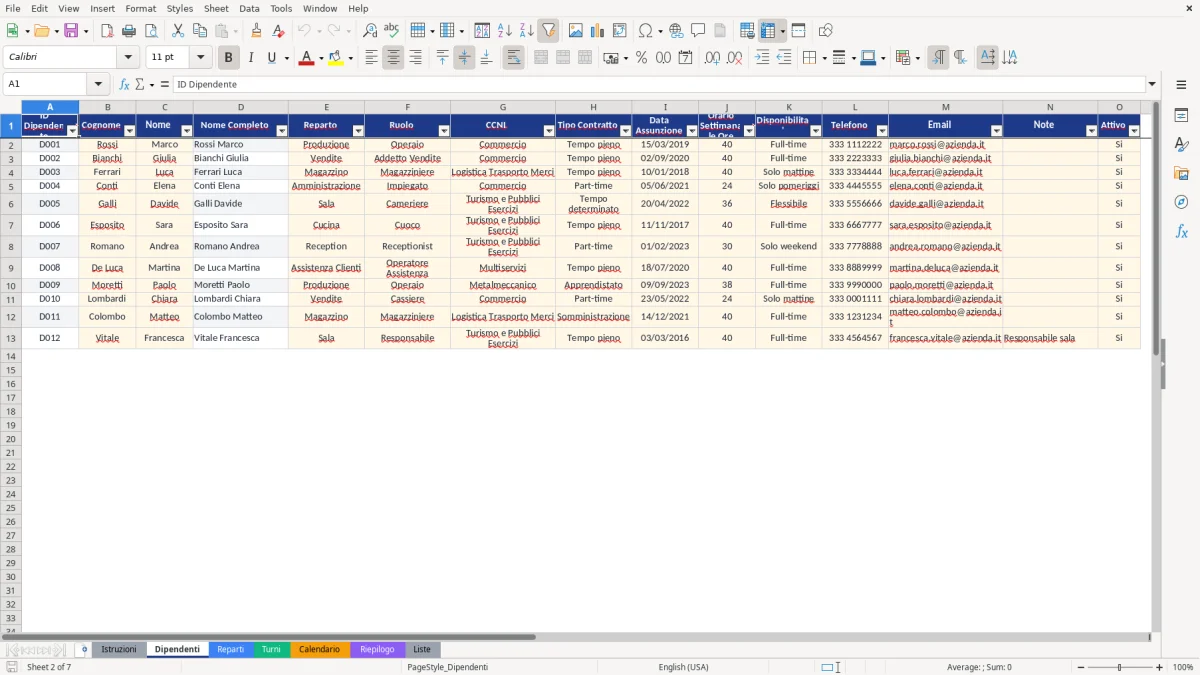1200x675 pixels.
Task: Toggle Wrap Text button
Action: pyautogui.click(x=513, y=58)
